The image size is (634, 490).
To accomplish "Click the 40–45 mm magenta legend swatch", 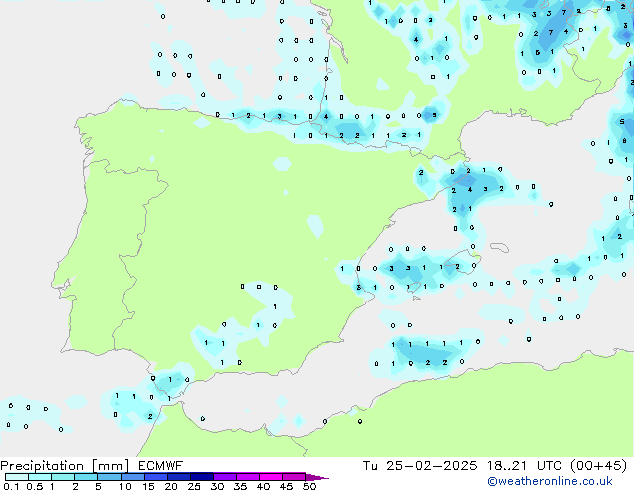I will point(271,477).
